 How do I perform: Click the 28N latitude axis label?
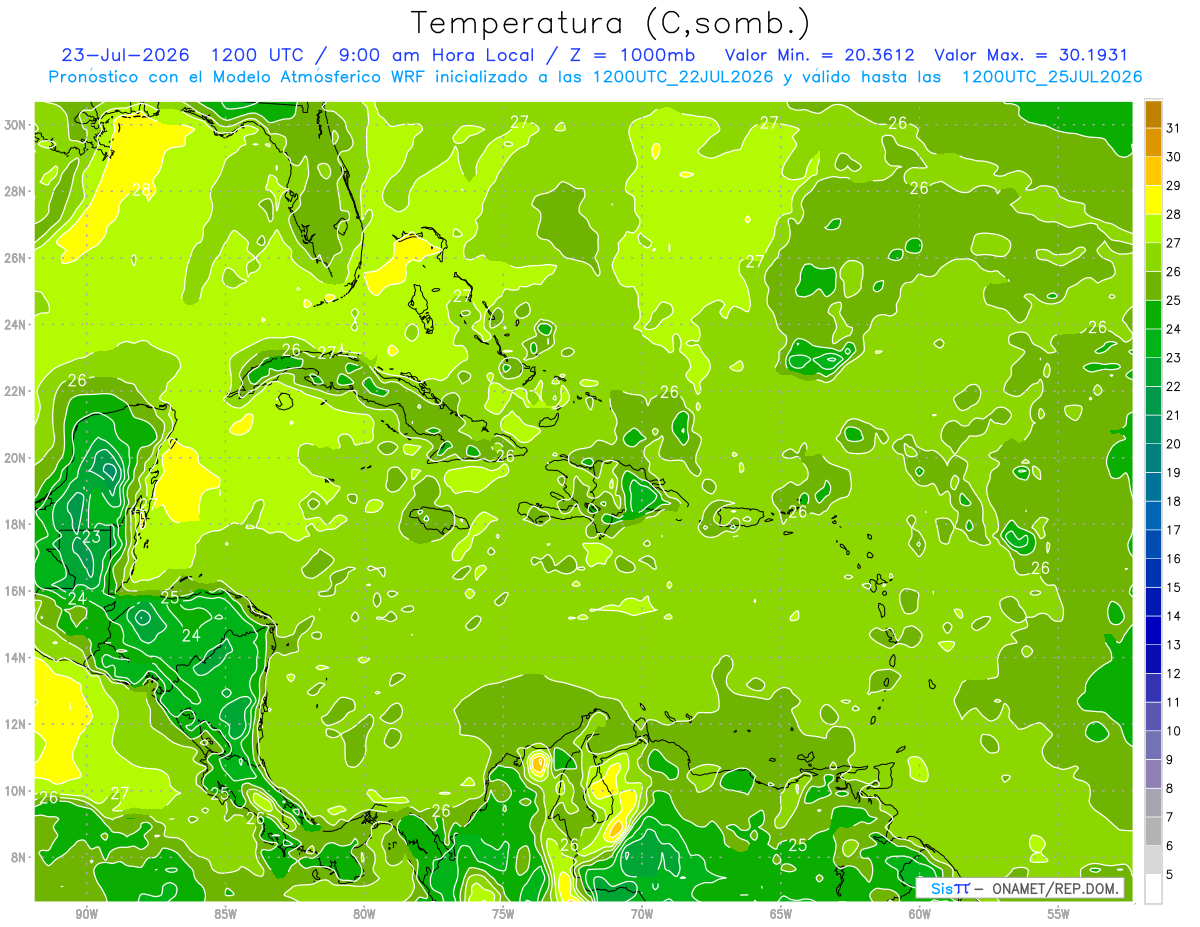pos(16,191)
